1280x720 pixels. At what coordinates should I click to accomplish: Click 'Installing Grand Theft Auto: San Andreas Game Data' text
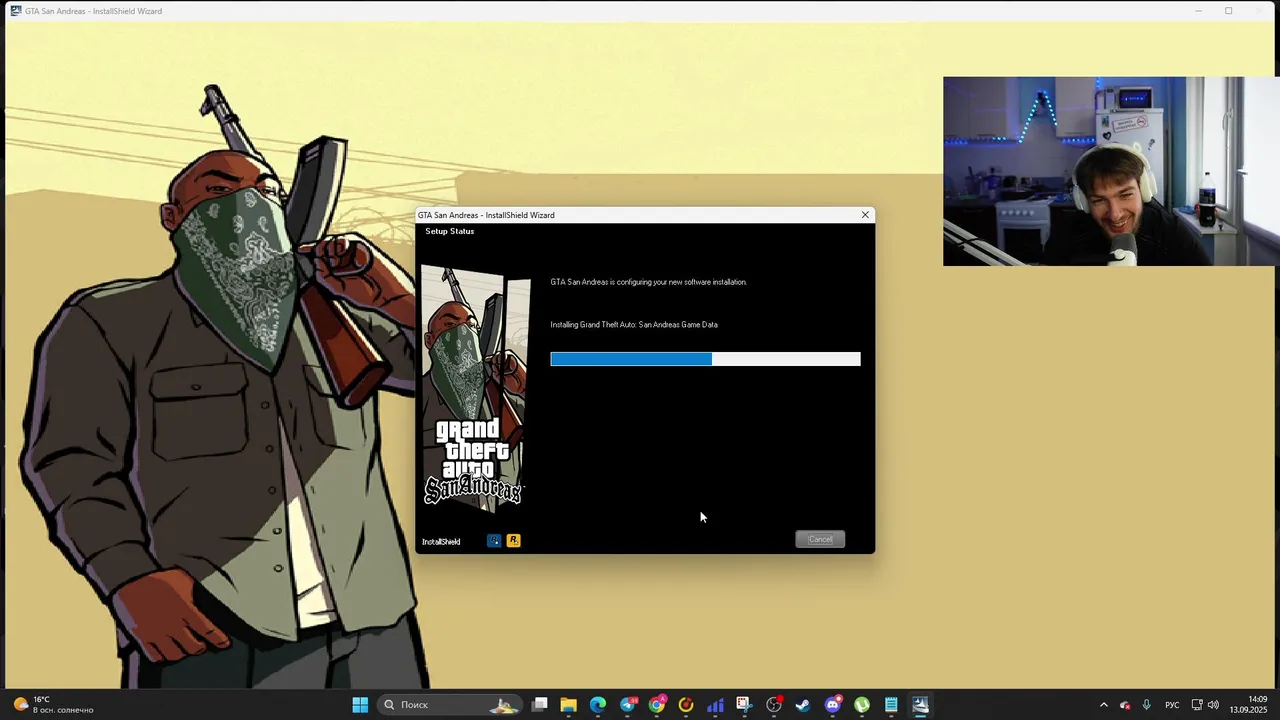(634, 325)
